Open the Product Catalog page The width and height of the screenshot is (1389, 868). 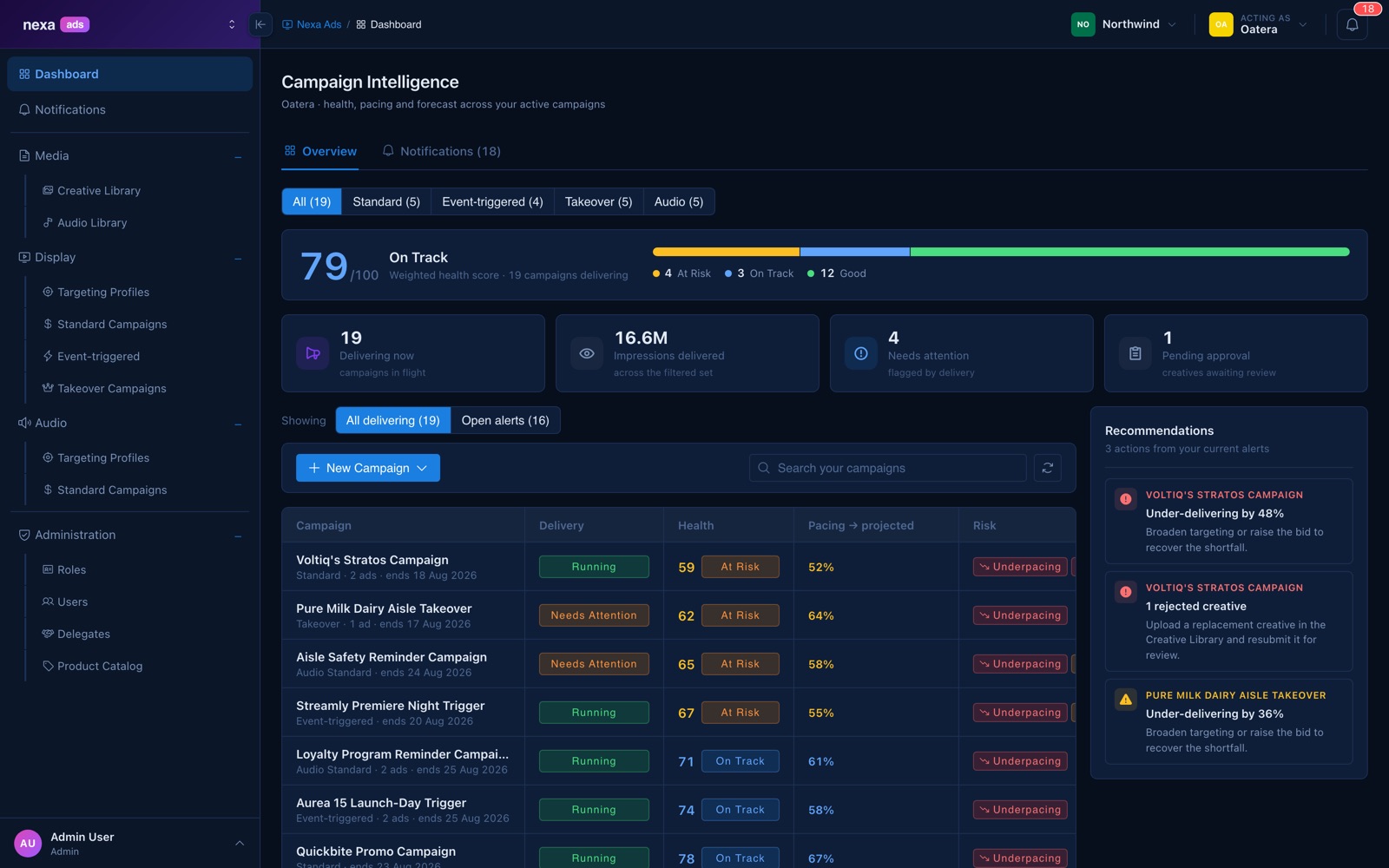click(x=99, y=666)
